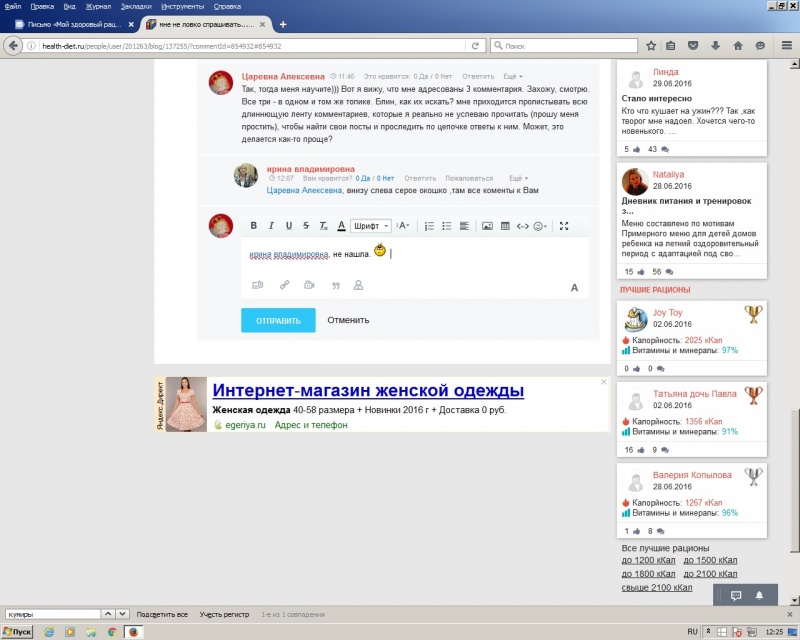Insert a table into the comment
This screenshot has width=800, height=640.
click(505, 226)
